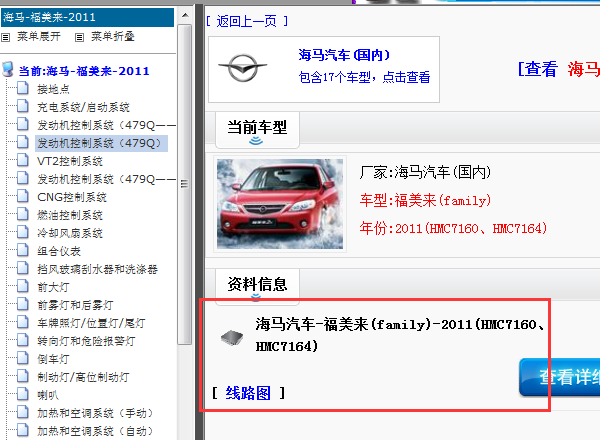Open the 制动灯/高位制动灯 tree item

[x=83, y=377]
